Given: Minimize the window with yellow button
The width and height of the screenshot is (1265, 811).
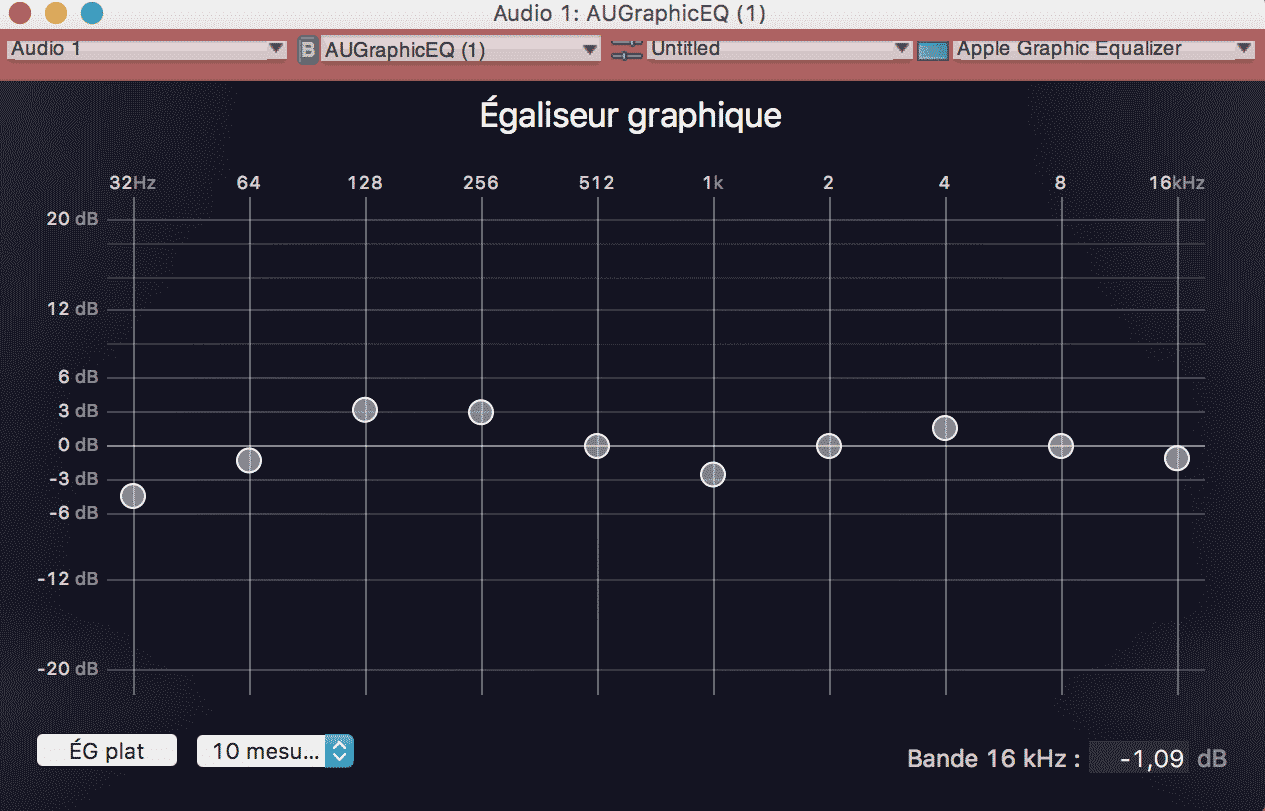Looking at the screenshot, I should (x=56, y=13).
